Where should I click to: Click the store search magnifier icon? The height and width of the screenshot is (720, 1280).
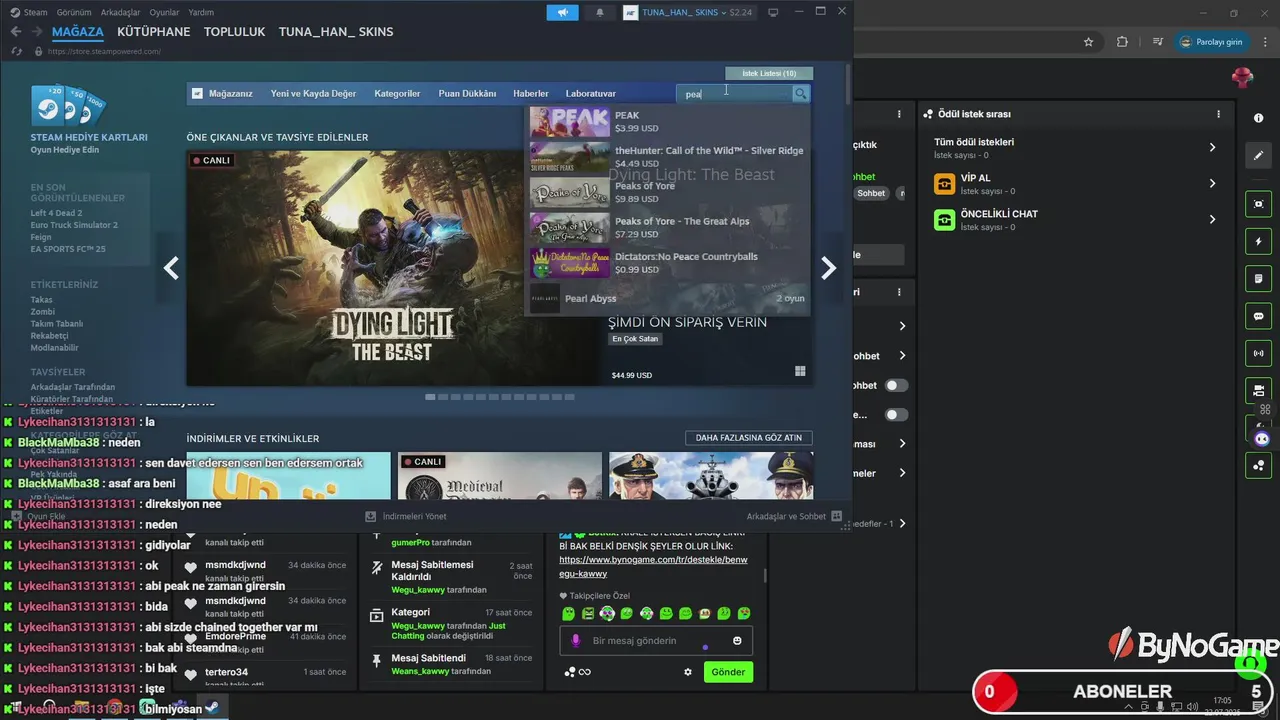click(x=800, y=93)
